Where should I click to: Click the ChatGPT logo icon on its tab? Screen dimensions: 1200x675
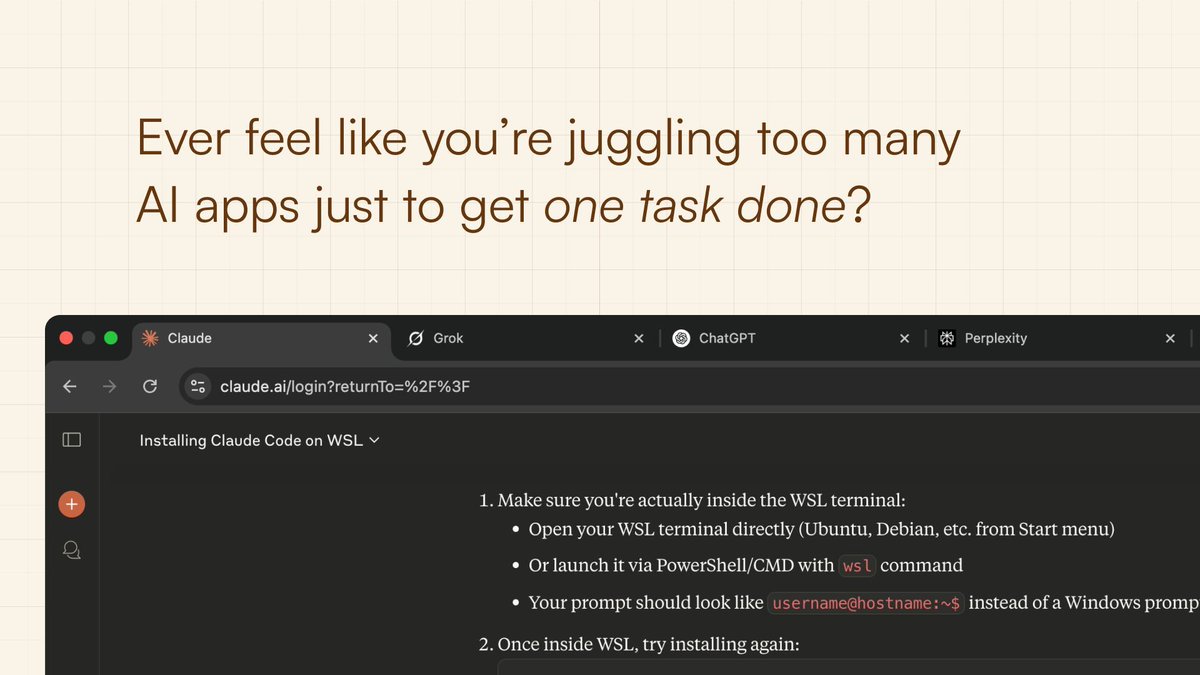coord(681,338)
